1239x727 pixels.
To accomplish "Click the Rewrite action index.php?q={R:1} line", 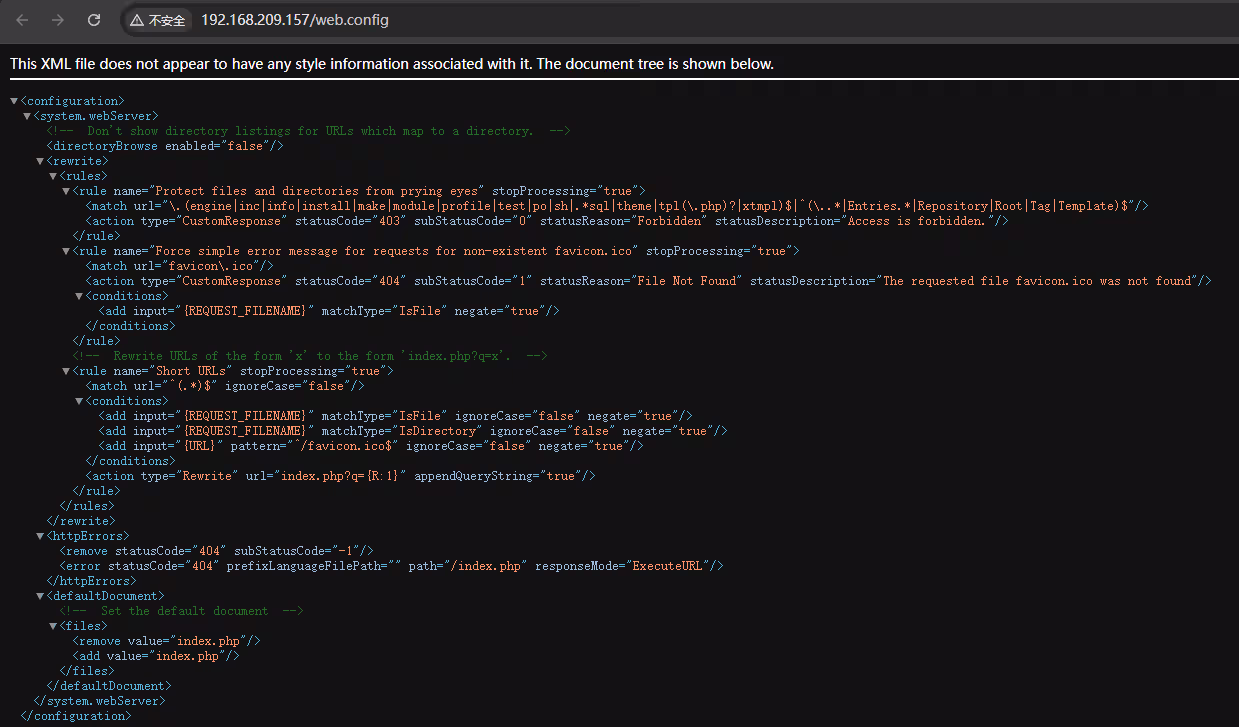I will pos(340,476).
